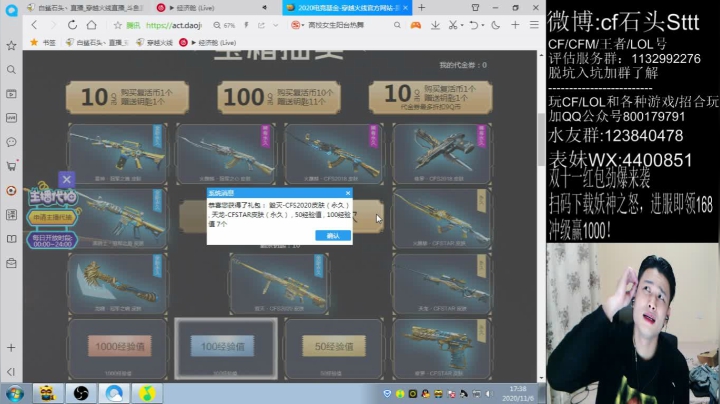The height and width of the screenshot is (404, 720).
Task: Click the scissors screenshot tool icon
Action: pos(453,25)
